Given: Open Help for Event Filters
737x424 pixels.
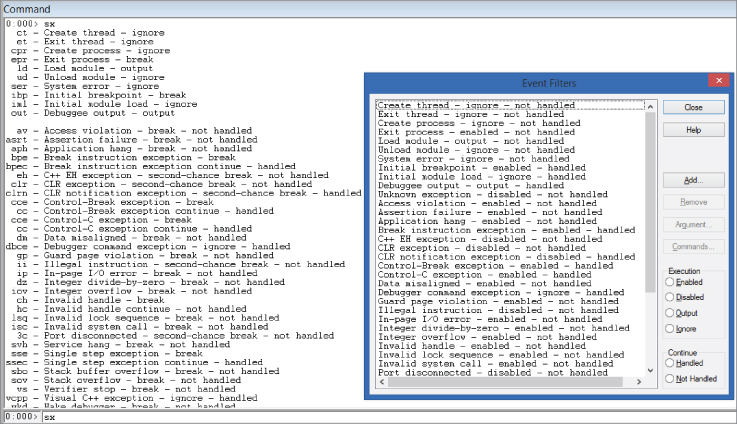Looking at the screenshot, I should [x=693, y=130].
